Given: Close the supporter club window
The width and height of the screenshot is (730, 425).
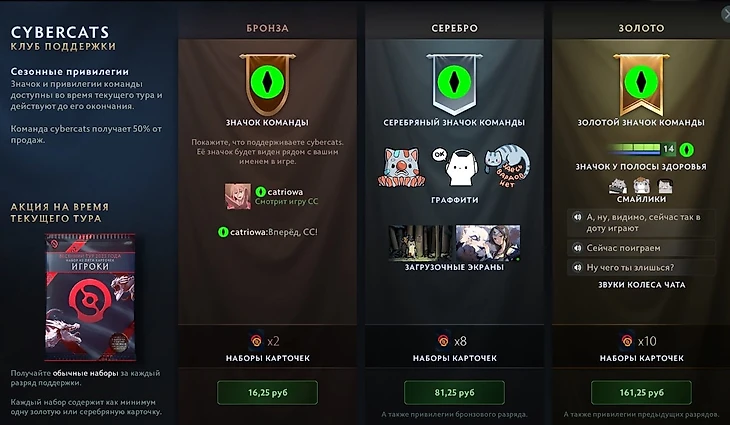Looking at the screenshot, I should [726, 14].
